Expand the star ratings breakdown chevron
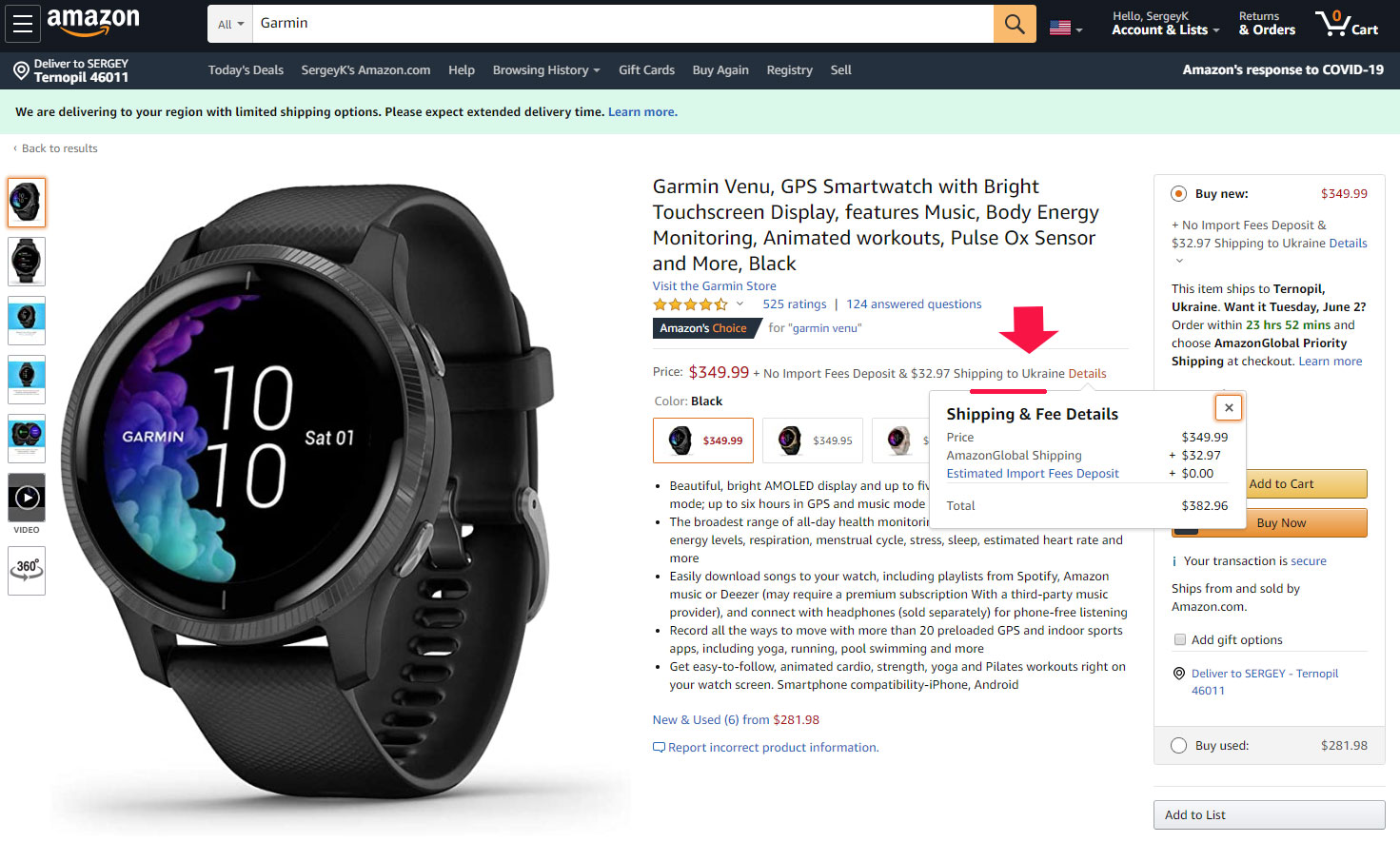 (x=739, y=304)
